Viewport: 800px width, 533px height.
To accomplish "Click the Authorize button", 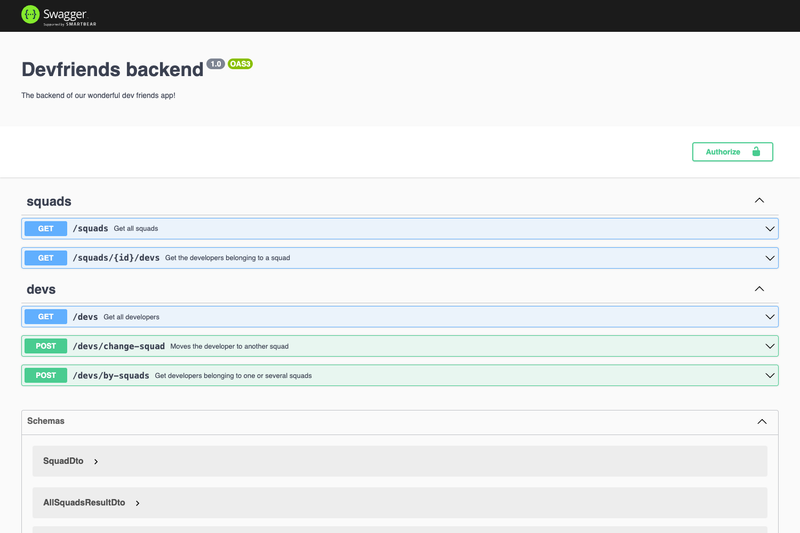I will [x=732, y=151].
